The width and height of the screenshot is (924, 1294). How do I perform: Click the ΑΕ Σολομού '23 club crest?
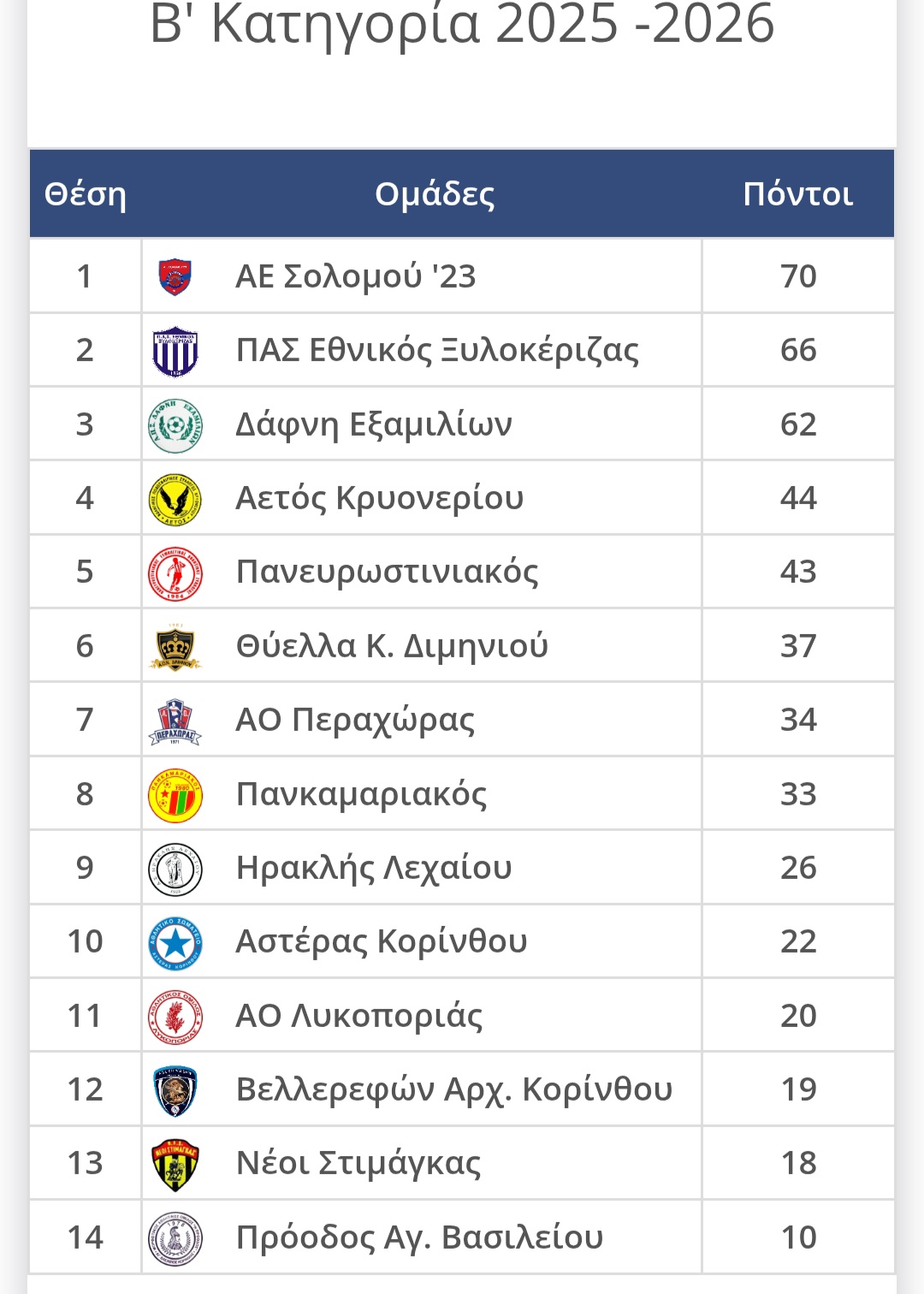click(175, 277)
